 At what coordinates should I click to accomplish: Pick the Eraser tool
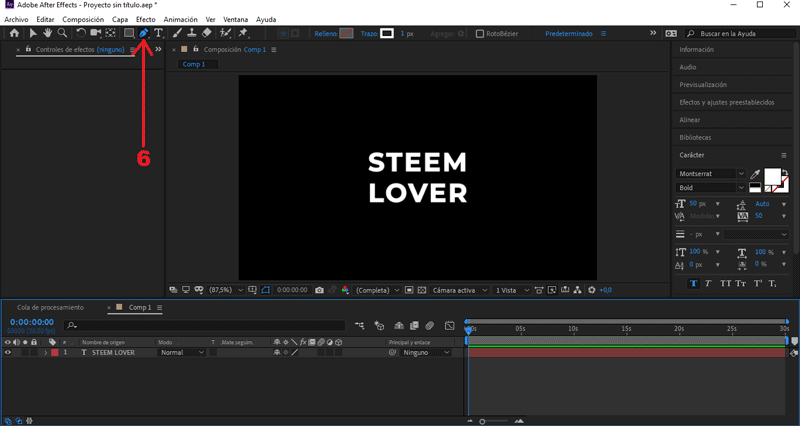click(206, 33)
